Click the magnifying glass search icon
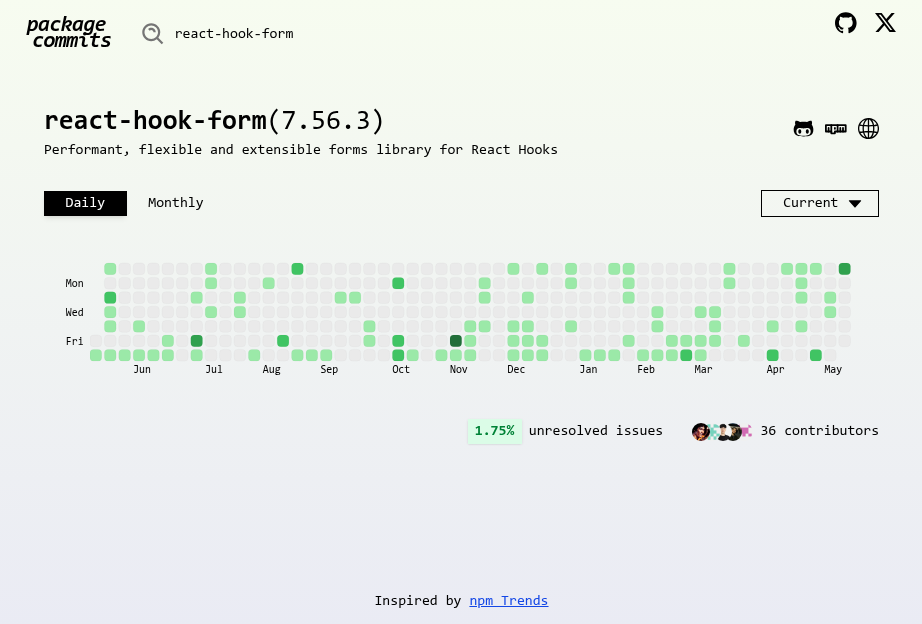This screenshot has height=624, width=922. pyautogui.click(x=152, y=33)
